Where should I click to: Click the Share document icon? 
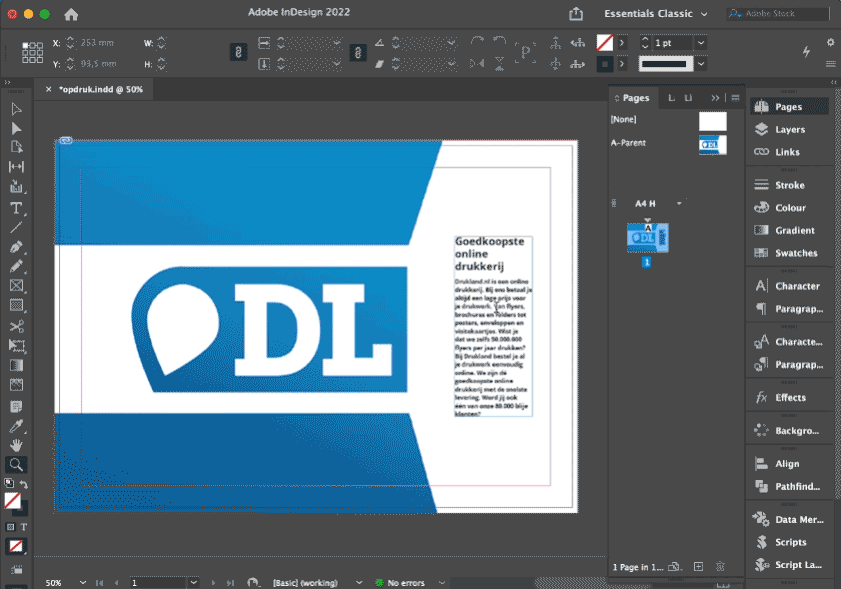576,13
